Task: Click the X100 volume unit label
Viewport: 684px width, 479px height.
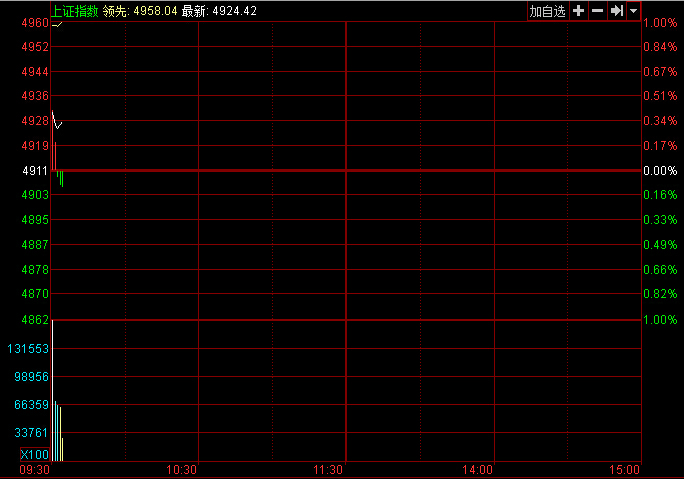Action: pos(34,455)
